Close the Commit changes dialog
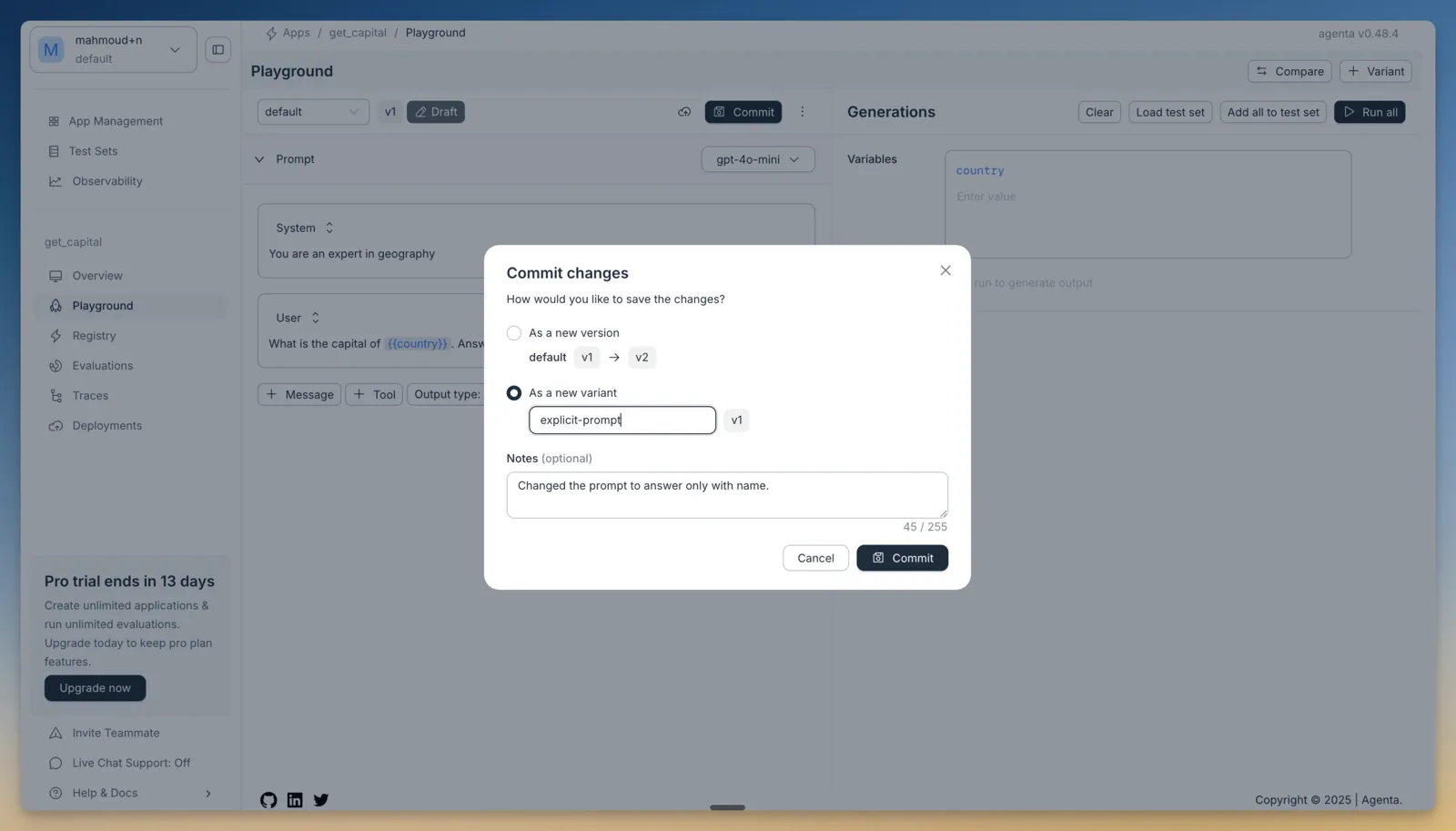 945,270
